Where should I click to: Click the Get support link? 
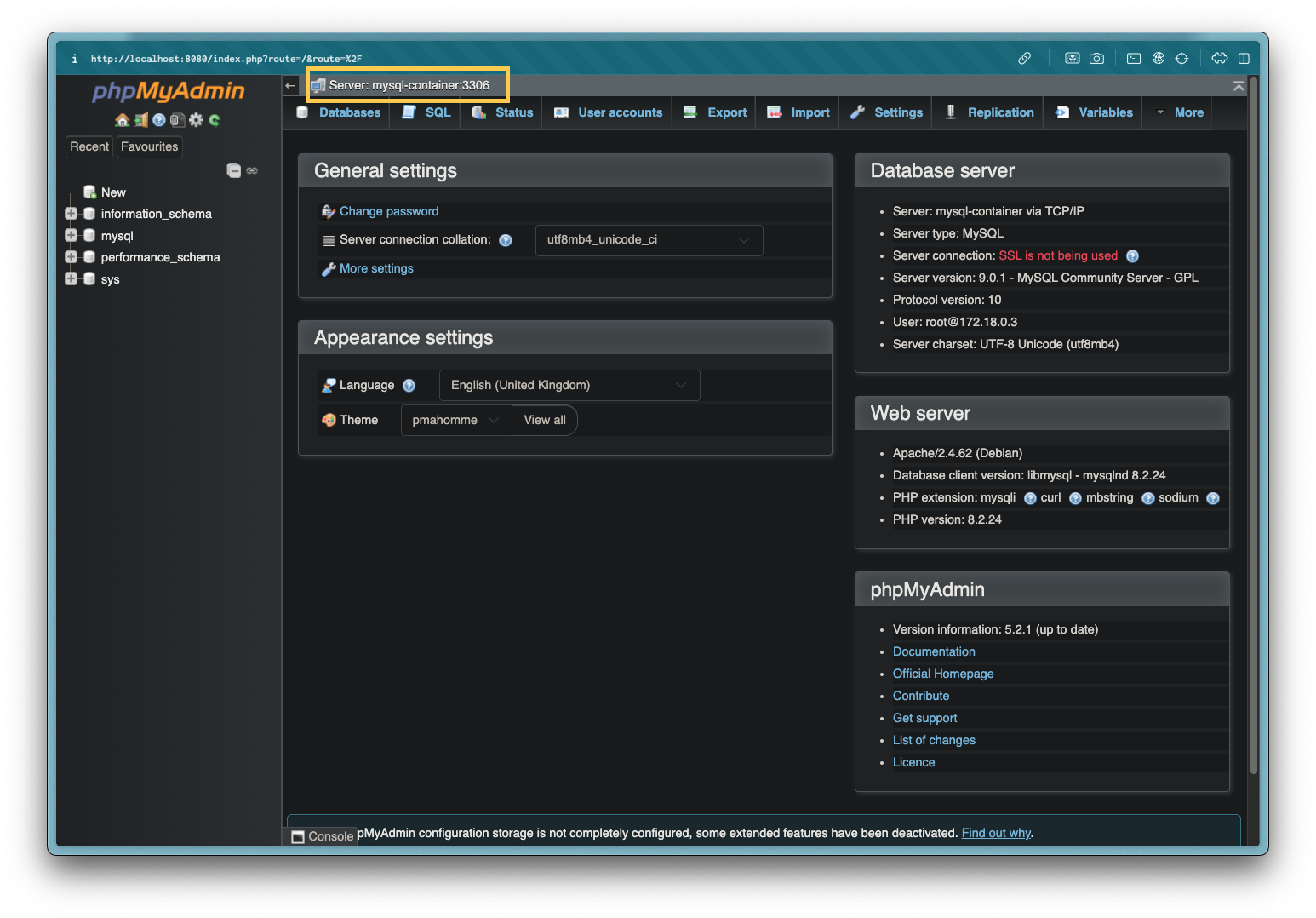(924, 718)
